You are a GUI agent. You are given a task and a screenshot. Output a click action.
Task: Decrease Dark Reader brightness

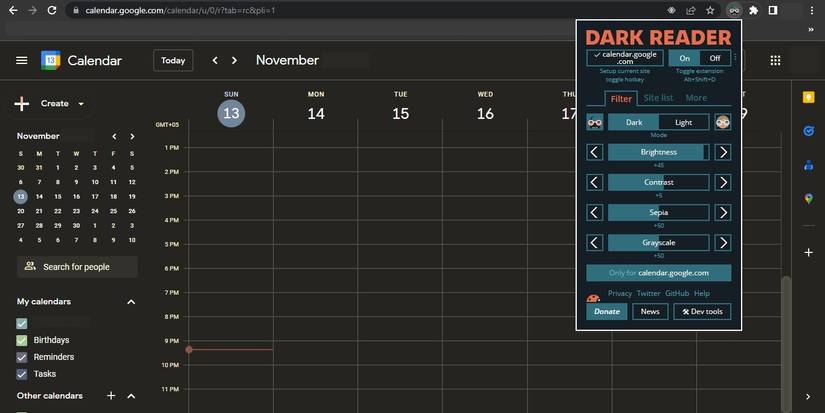tap(595, 152)
